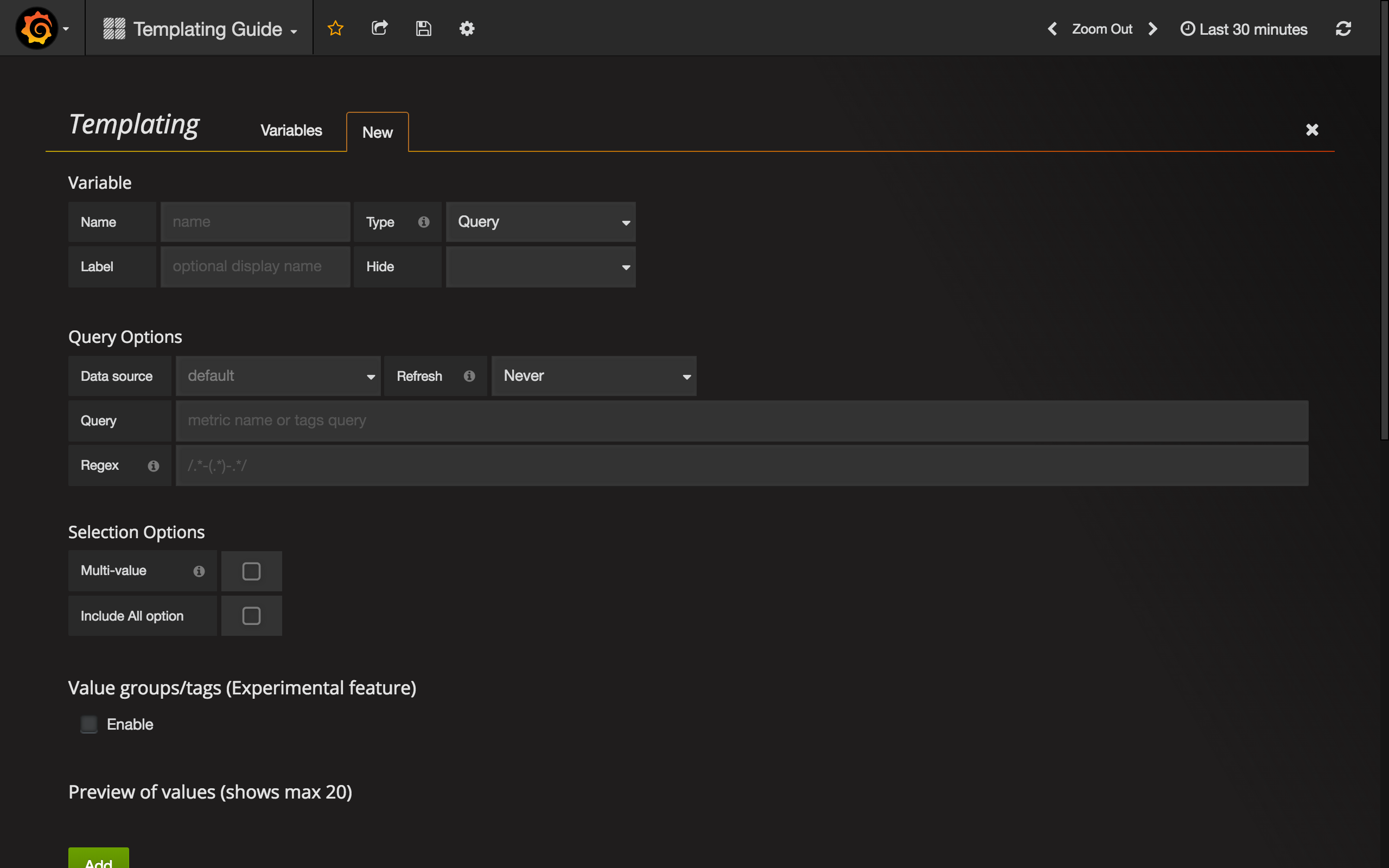Enable value groups/tags experimental feature
The height and width of the screenshot is (868, 1389).
pyautogui.click(x=89, y=724)
